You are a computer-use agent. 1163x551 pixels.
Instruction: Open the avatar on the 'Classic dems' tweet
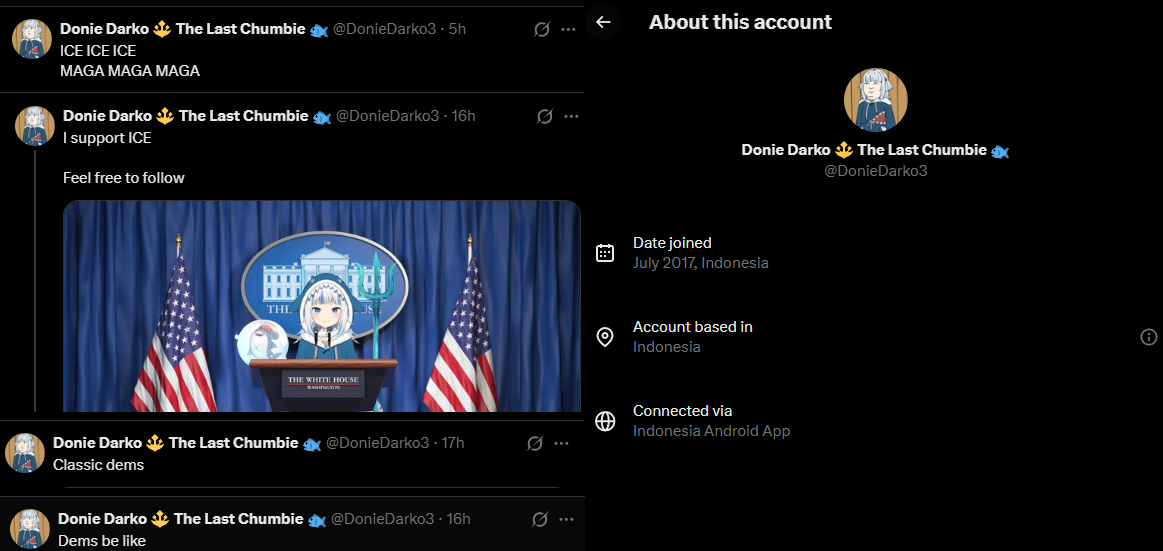pyautogui.click(x=24, y=453)
